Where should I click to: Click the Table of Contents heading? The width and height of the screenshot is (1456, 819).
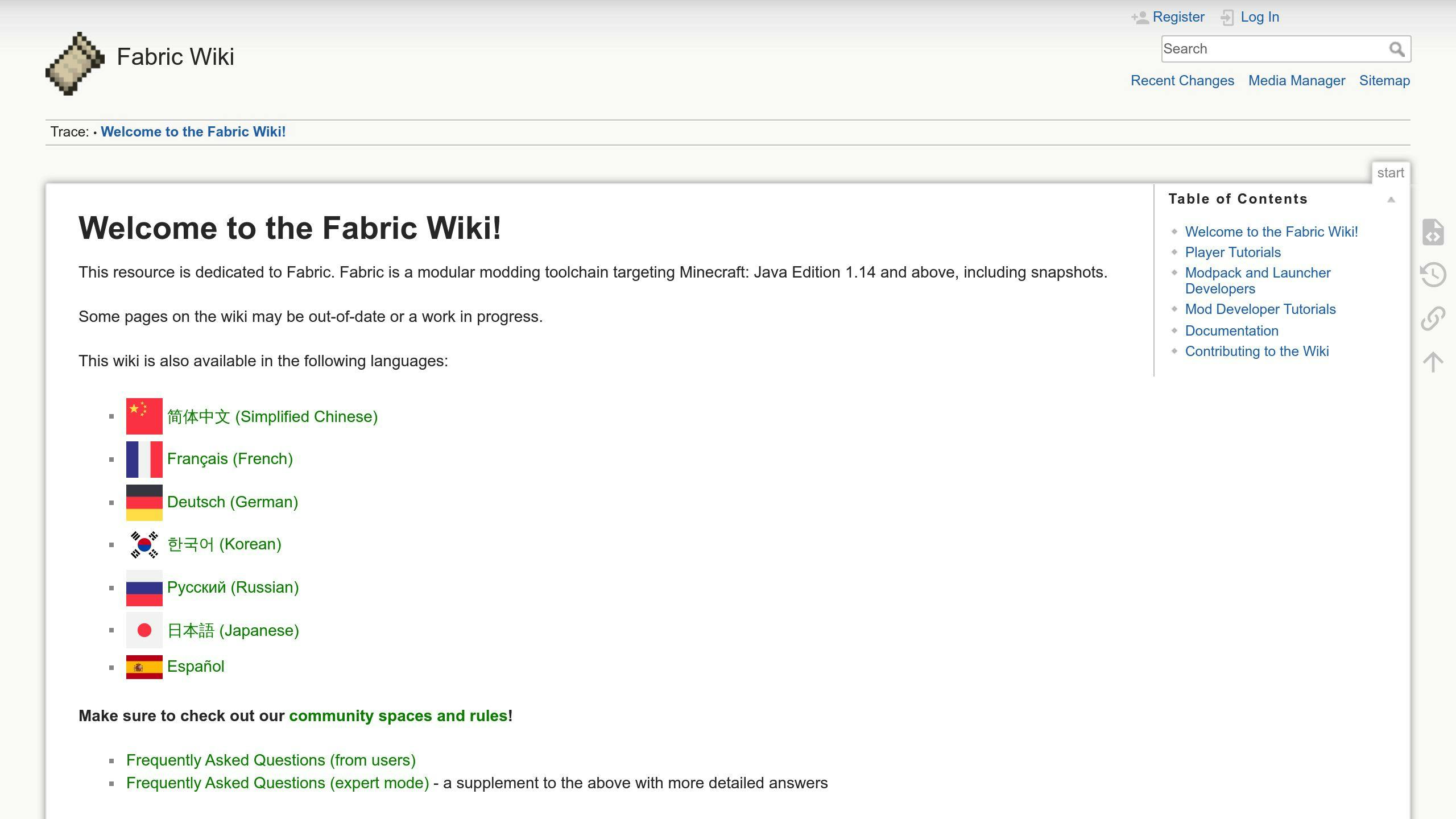(x=1238, y=199)
